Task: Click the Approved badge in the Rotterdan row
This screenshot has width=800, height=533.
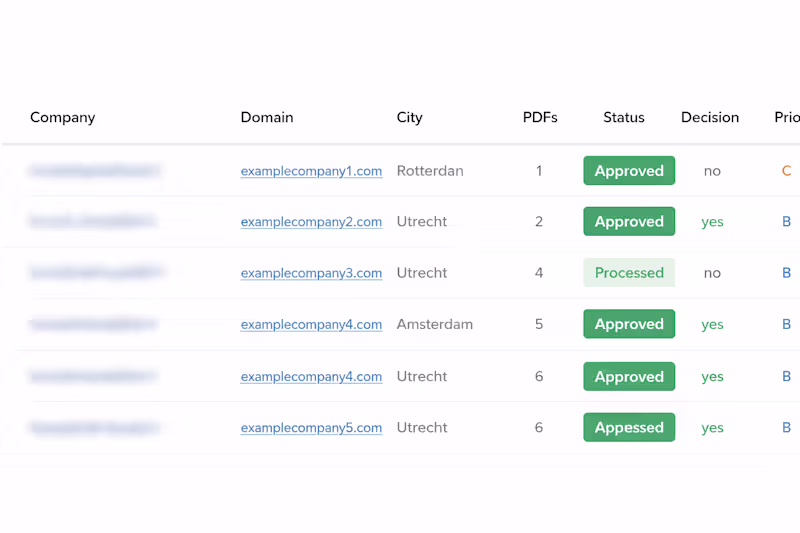Action: click(629, 171)
